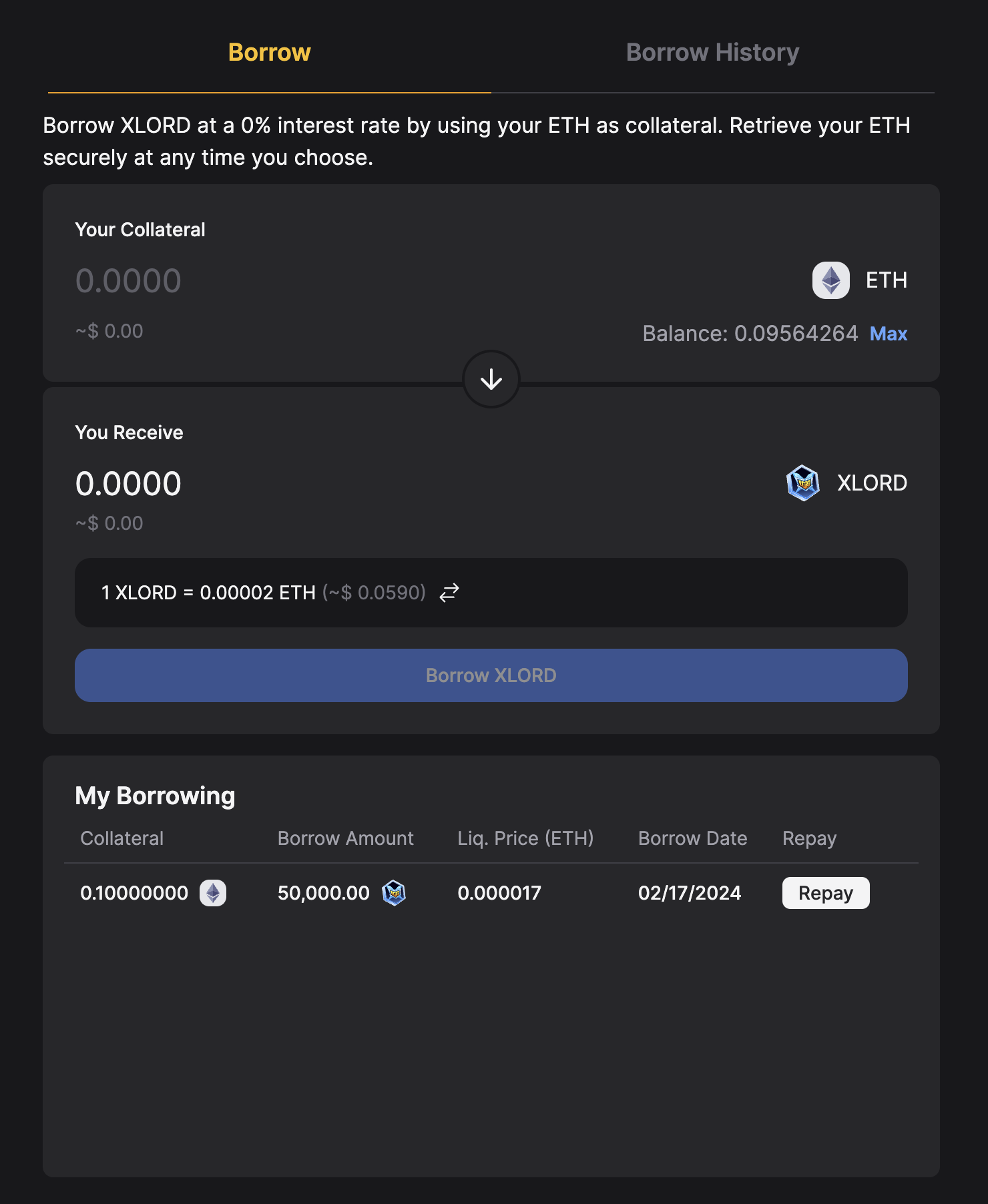Click the Borrow Date column header
Viewport: 988px width, 1204px height.
[x=692, y=838]
